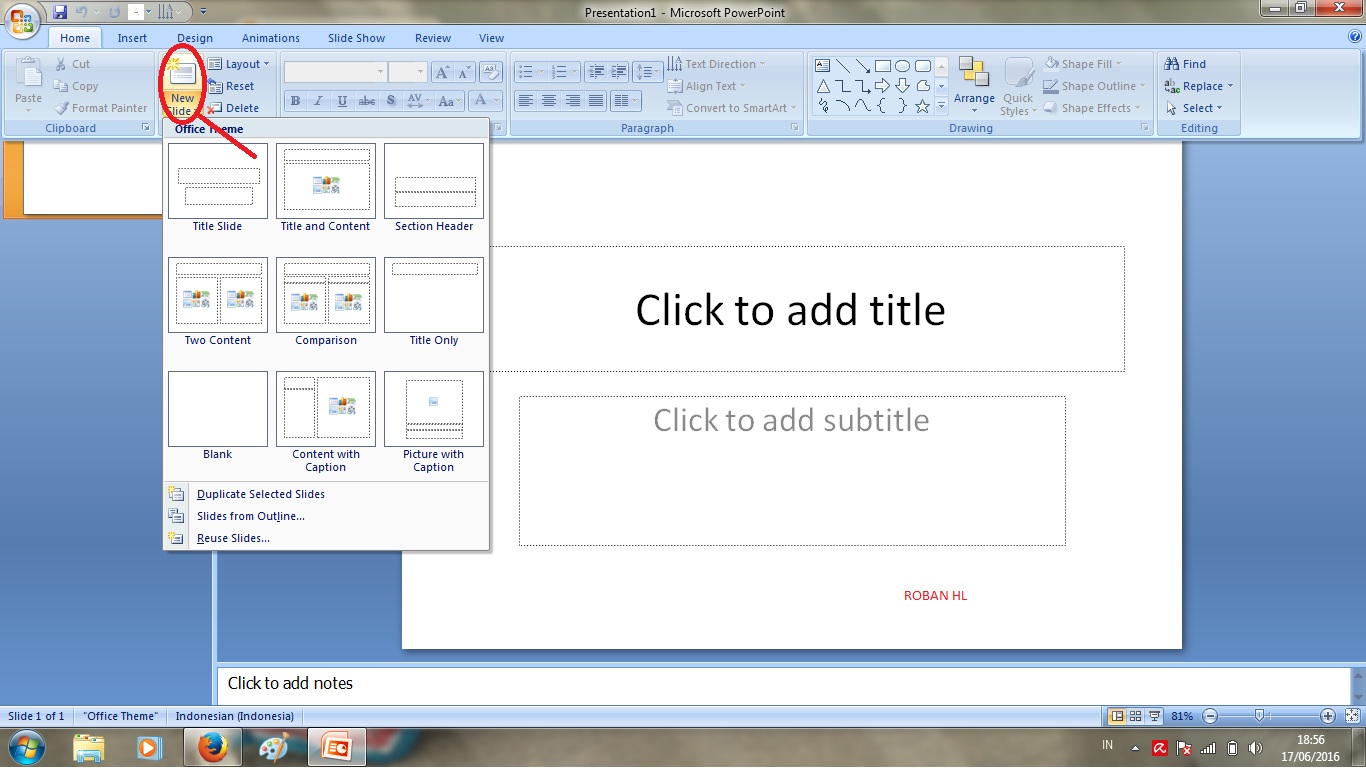Toggle center text alignment

pyautogui.click(x=549, y=101)
